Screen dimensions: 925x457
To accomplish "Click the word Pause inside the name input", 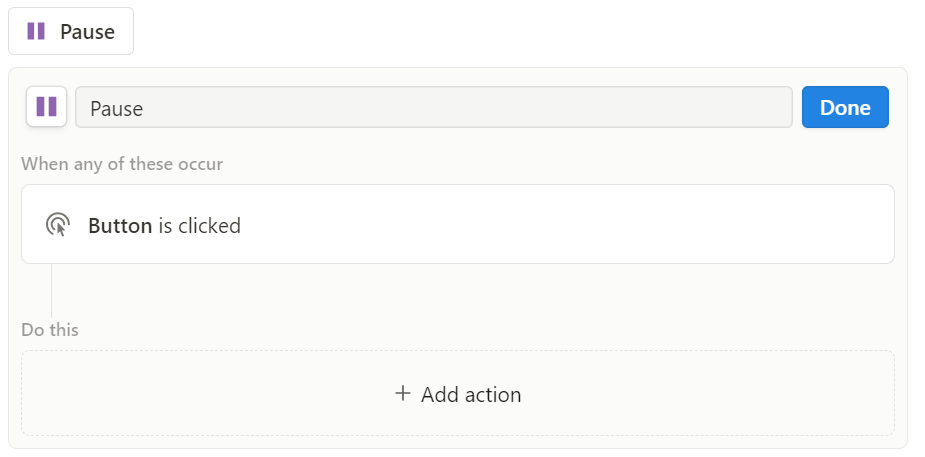I will (x=117, y=109).
